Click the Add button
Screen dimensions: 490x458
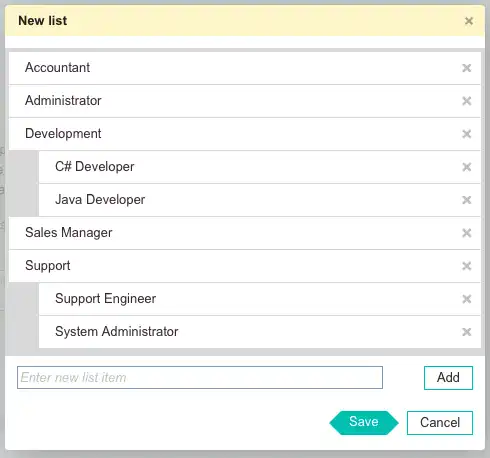tap(448, 378)
